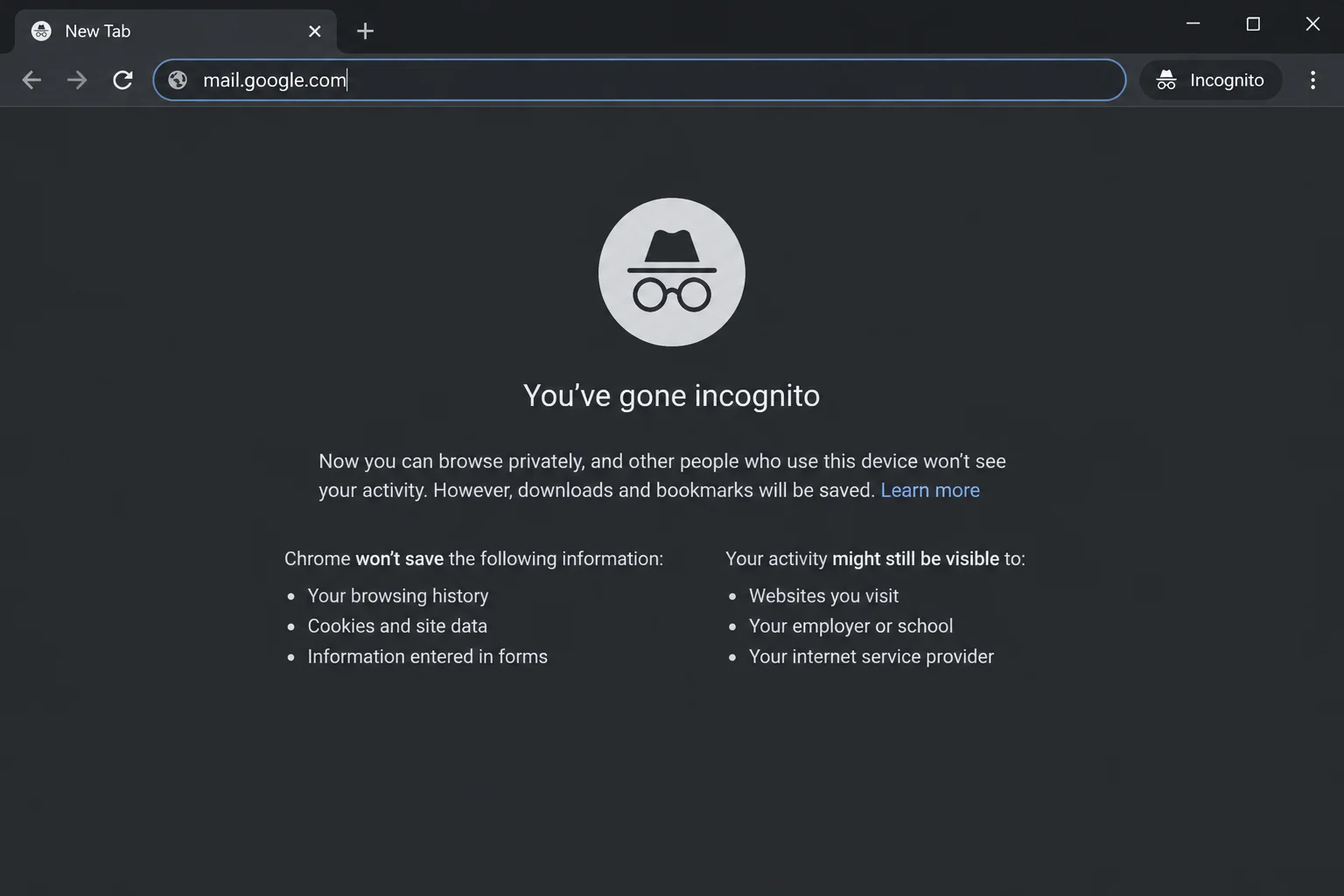Image resolution: width=1344 pixels, height=896 pixels.
Task: Close the New Tab tab
Action: coord(315,31)
